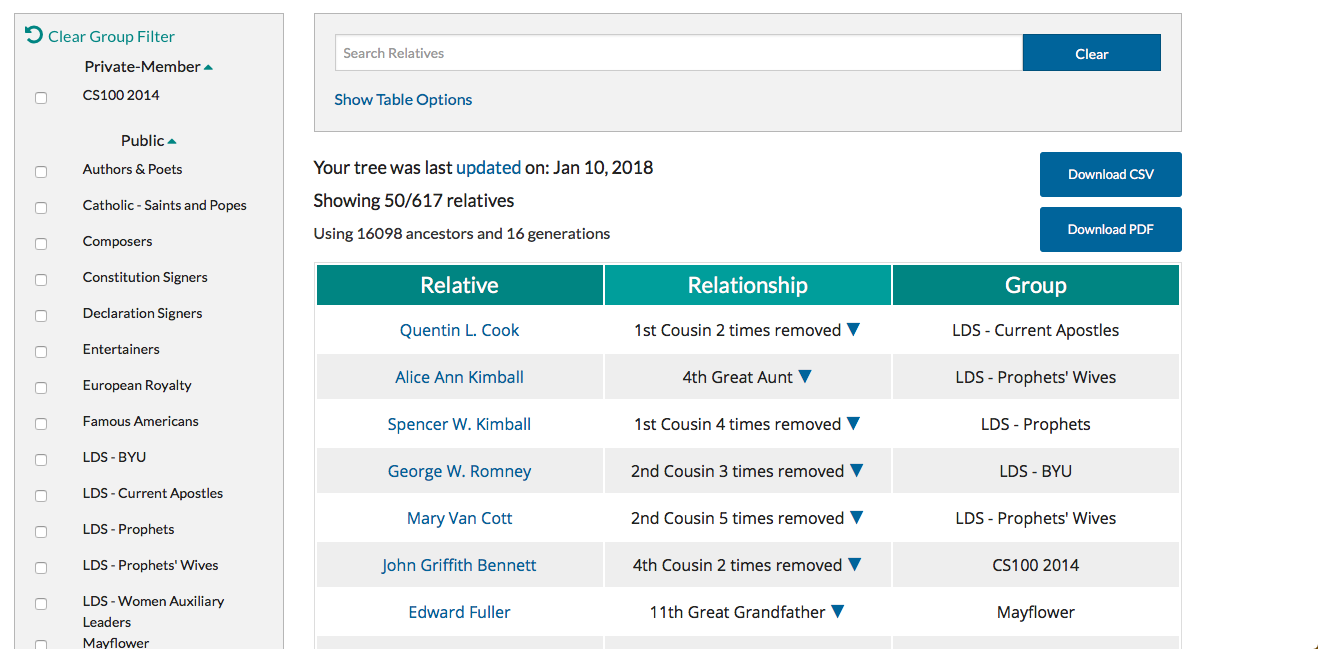Expand Mary Van Cott relationship arrow
This screenshot has width=1318, height=649.
856,518
